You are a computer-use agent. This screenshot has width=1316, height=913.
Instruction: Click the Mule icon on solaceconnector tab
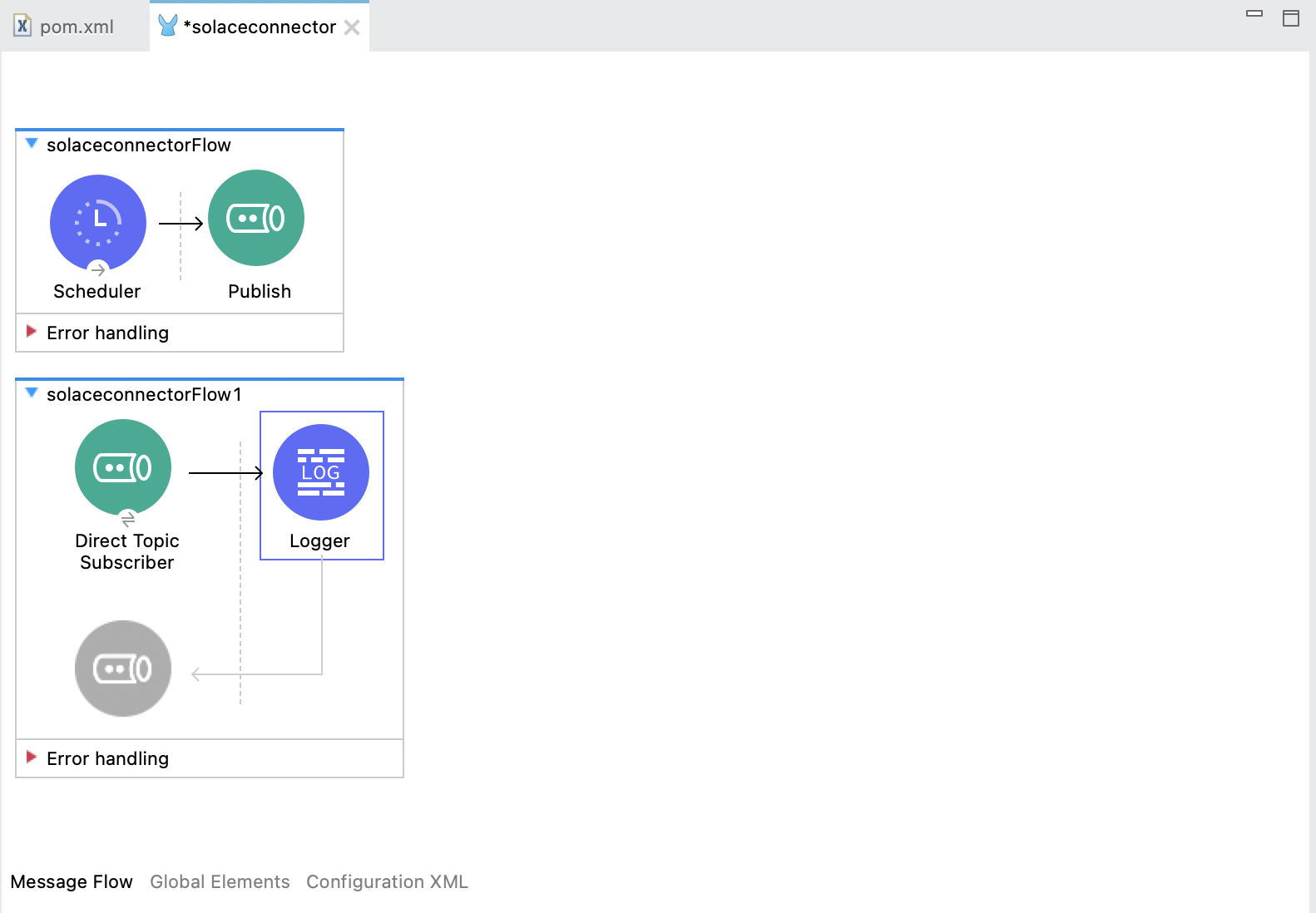click(168, 27)
